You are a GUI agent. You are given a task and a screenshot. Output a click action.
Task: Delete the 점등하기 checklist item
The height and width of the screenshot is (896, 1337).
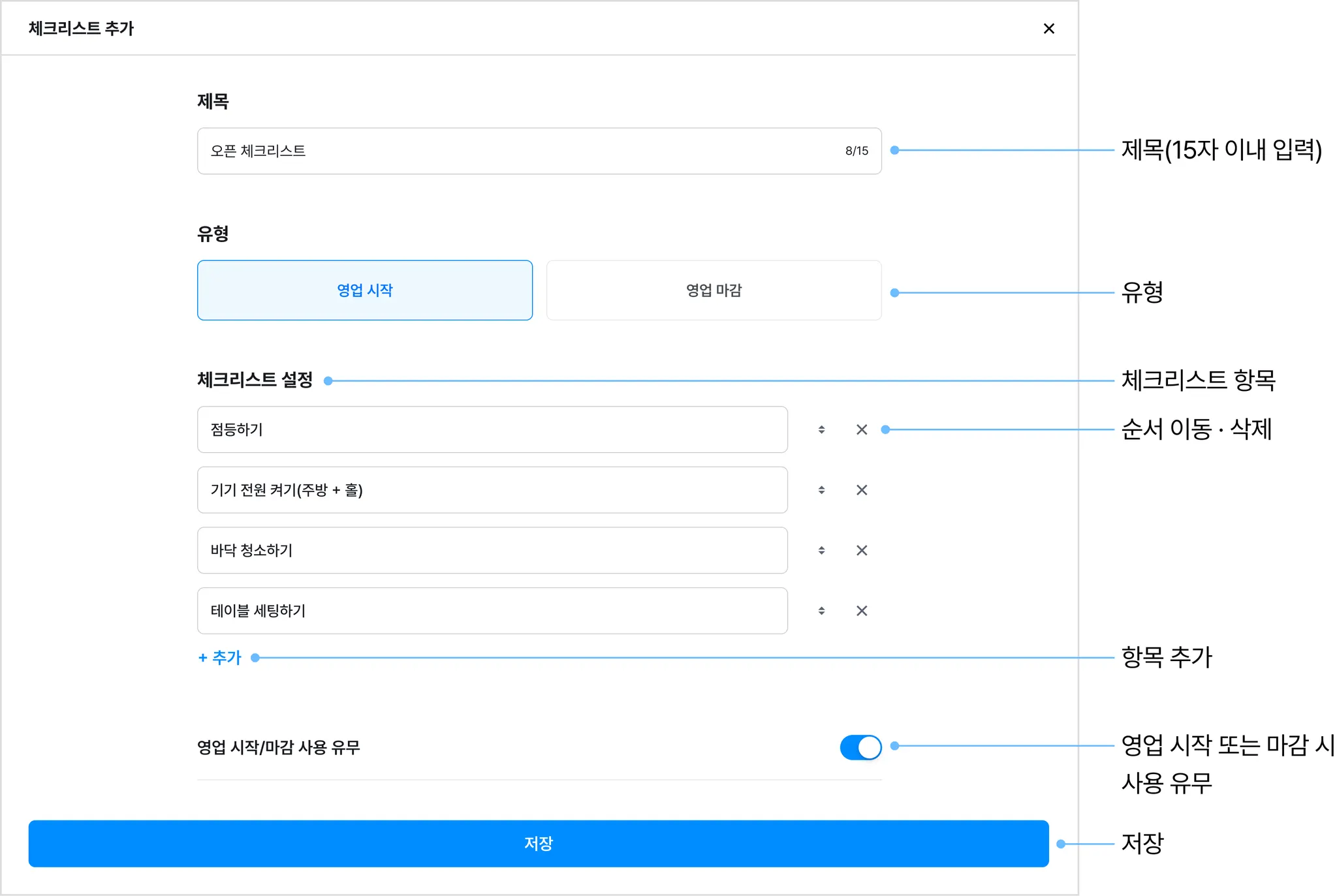[x=862, y=429]
